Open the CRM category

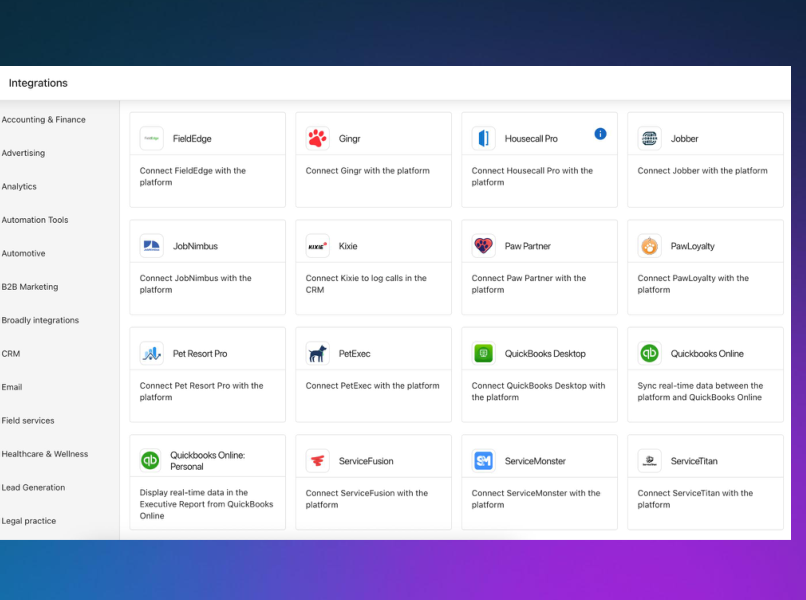[11, 354]
